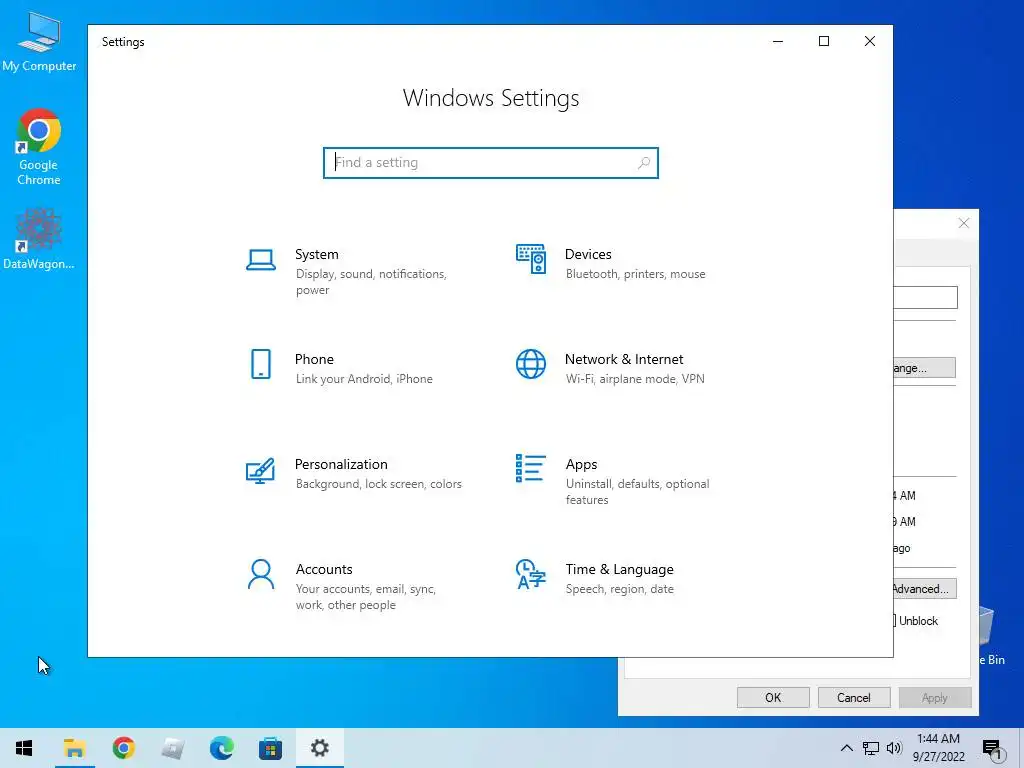1024x768 pixels.
Task: Select the Google Chrome desktop shortcut
Action: [39, 147]
